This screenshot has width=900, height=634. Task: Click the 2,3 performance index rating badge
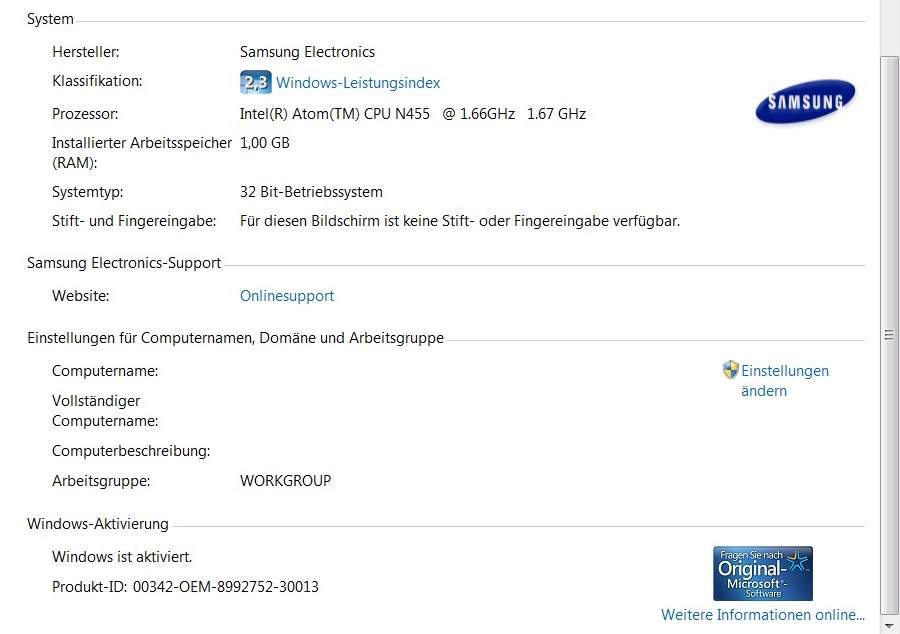[255, 82]
